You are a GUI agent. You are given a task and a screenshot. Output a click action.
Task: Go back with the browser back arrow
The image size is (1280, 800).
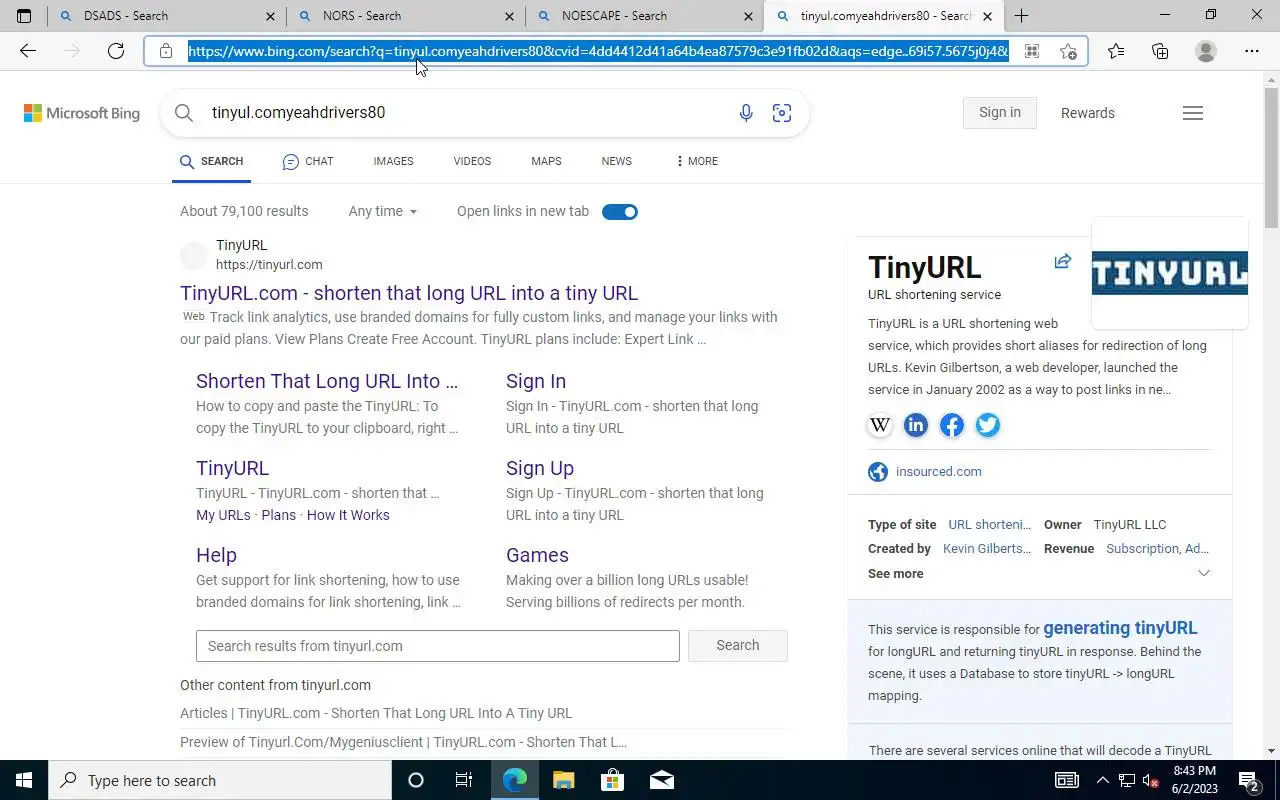[x=28, y=51]
